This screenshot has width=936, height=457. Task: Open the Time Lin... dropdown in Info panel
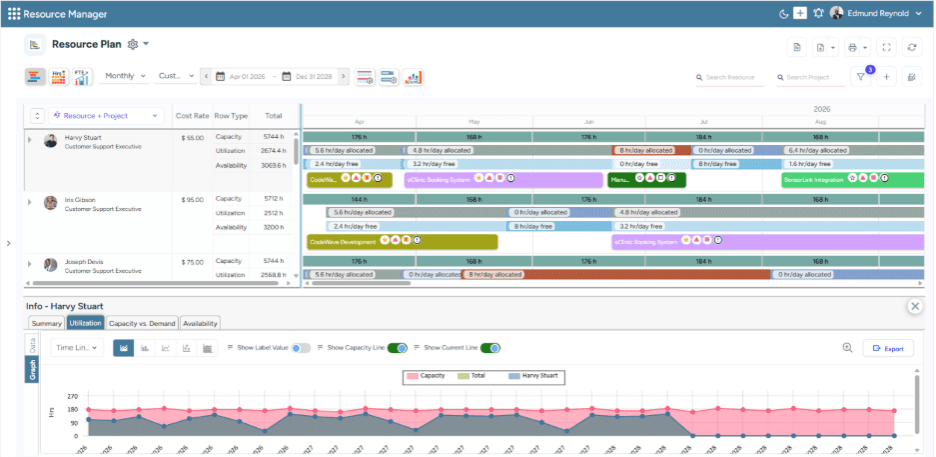point(77,348)
